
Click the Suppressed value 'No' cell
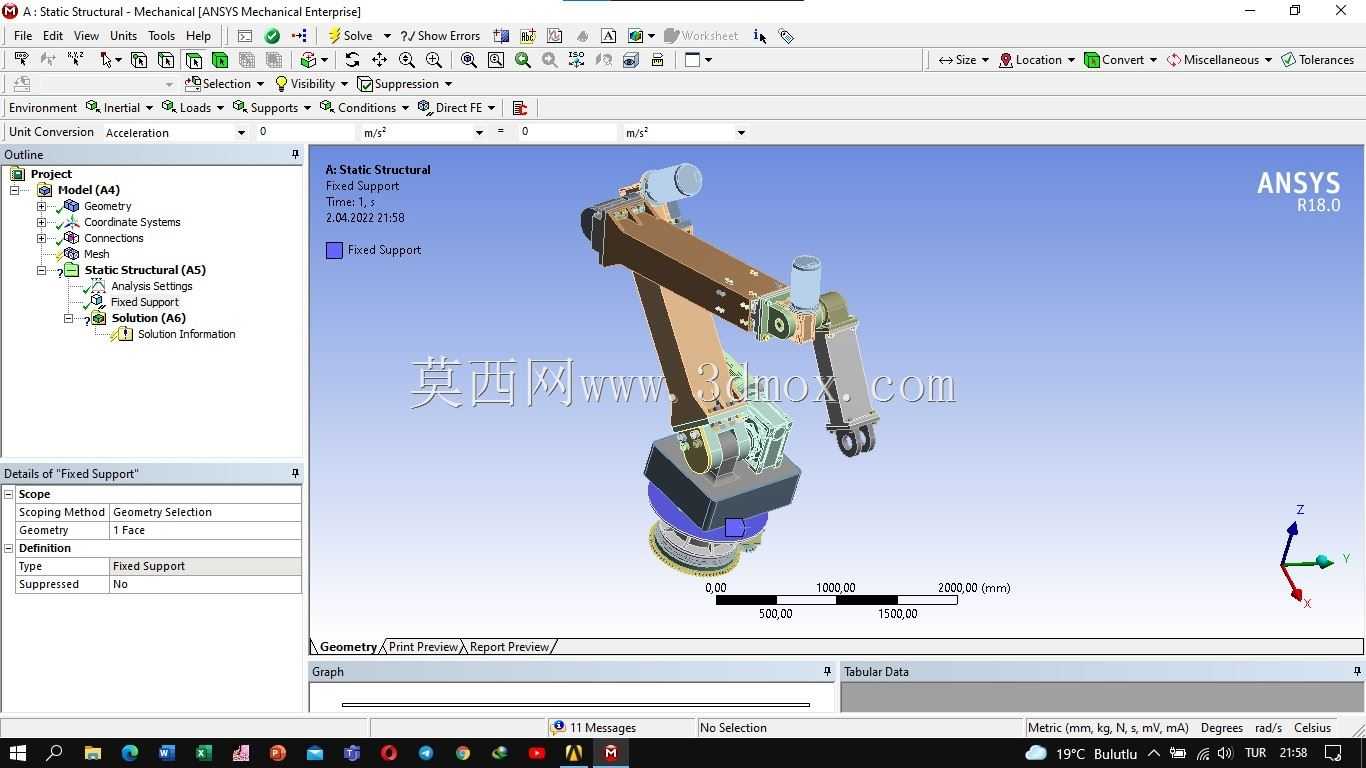(x=205, y=584)
